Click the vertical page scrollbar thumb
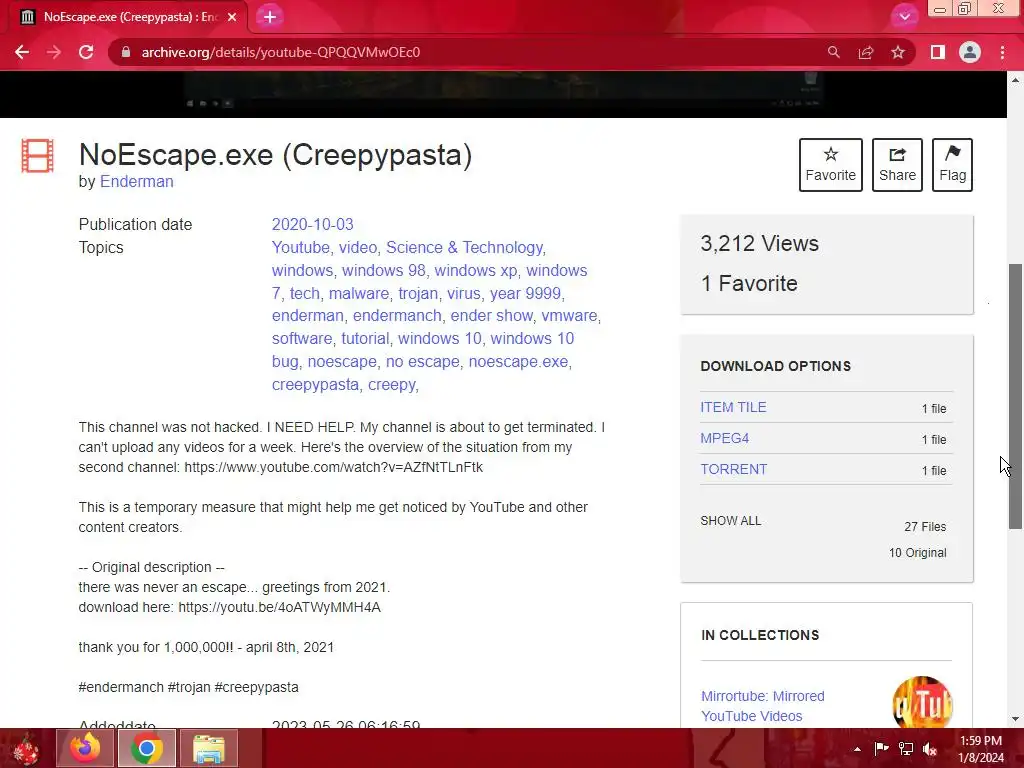1024x768 pixels. (x=1016, y=396)
